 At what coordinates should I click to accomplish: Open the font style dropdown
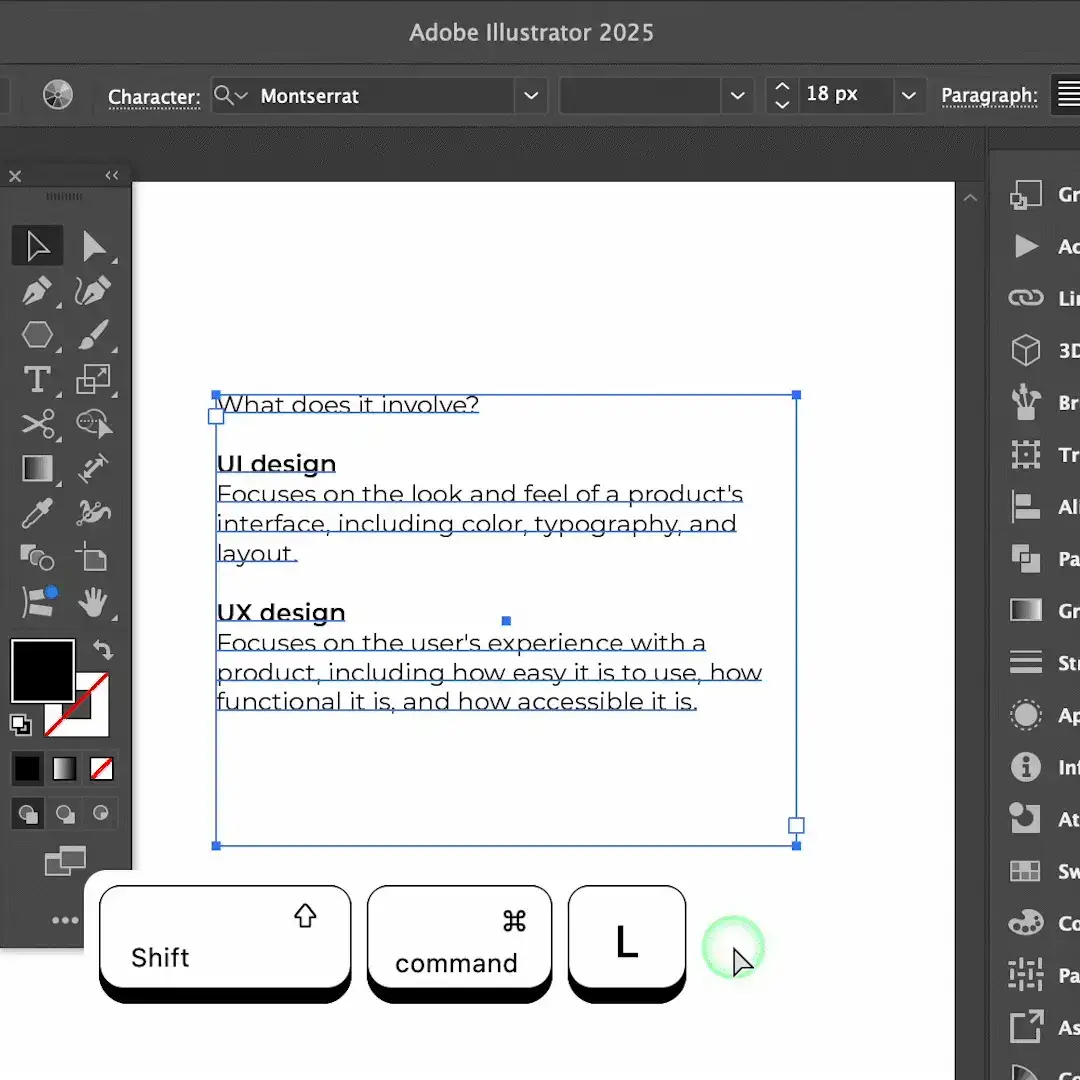(737, 95)
